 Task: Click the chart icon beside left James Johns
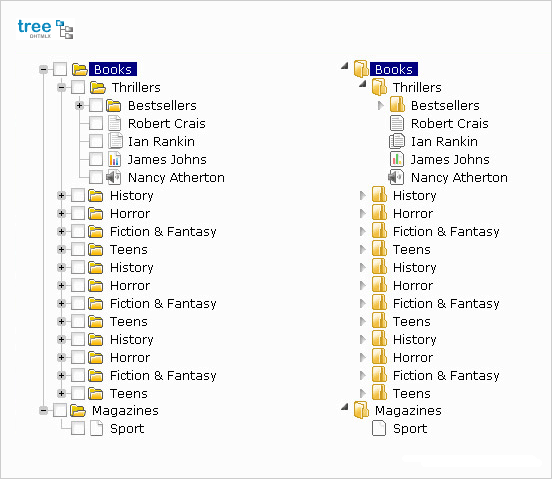pyautogui.click(x=114, y=159)
